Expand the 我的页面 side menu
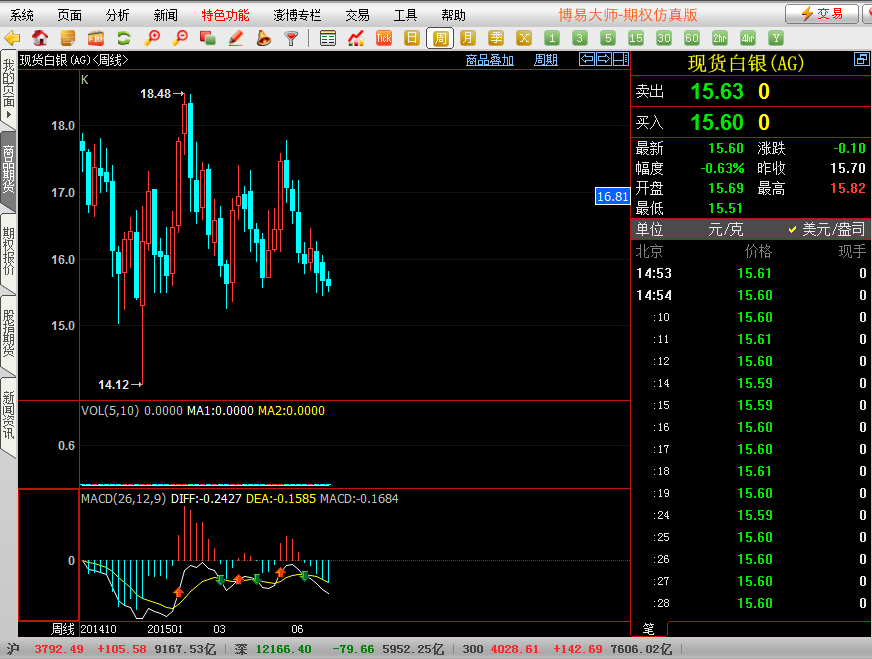Image resolution: width=872 pixels, height=659 pixels. click(x=8, y=92)
